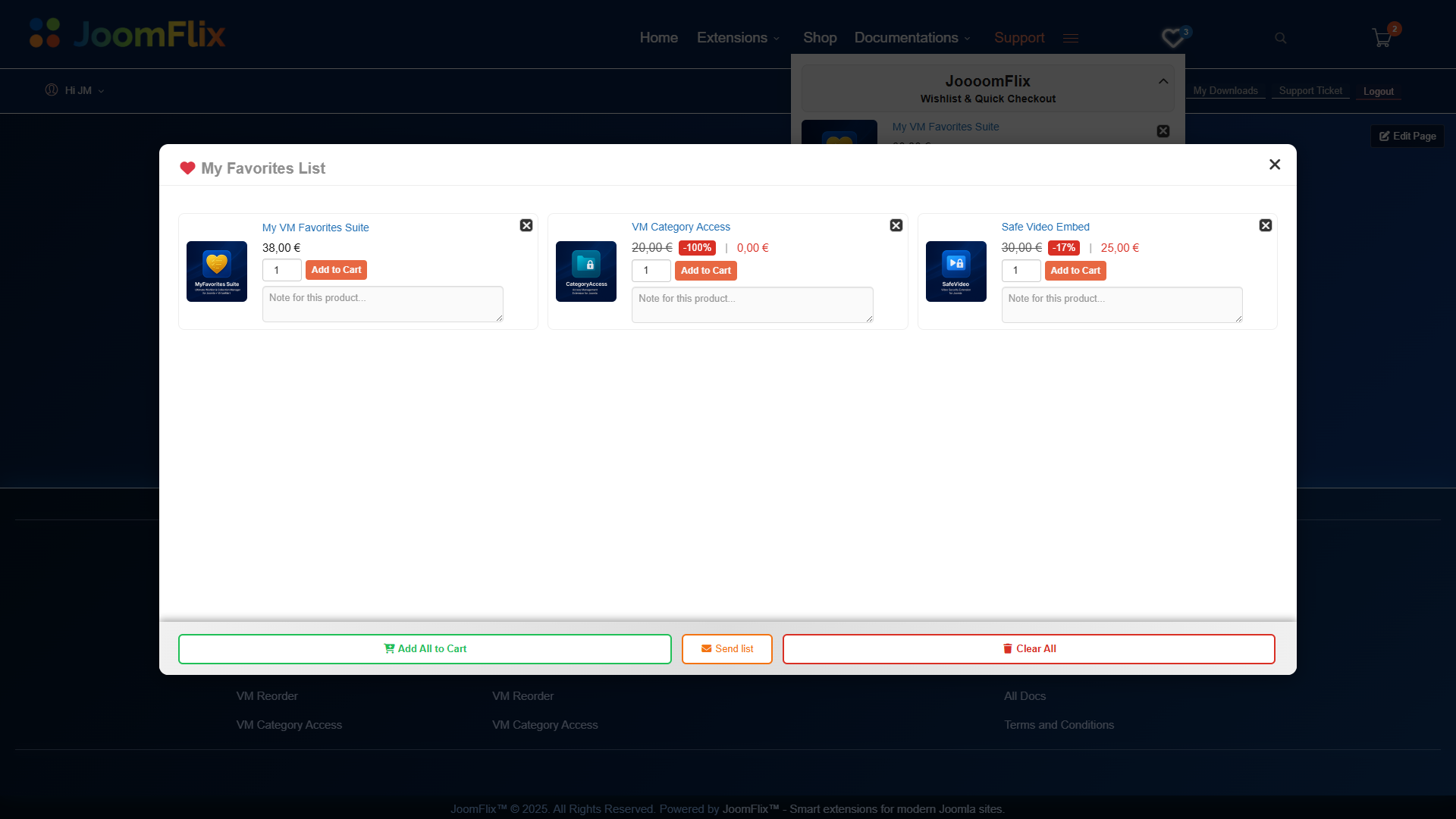Open the wishlist heart icon in header
Screen dimensions: 1456x819
point(1173,38)
